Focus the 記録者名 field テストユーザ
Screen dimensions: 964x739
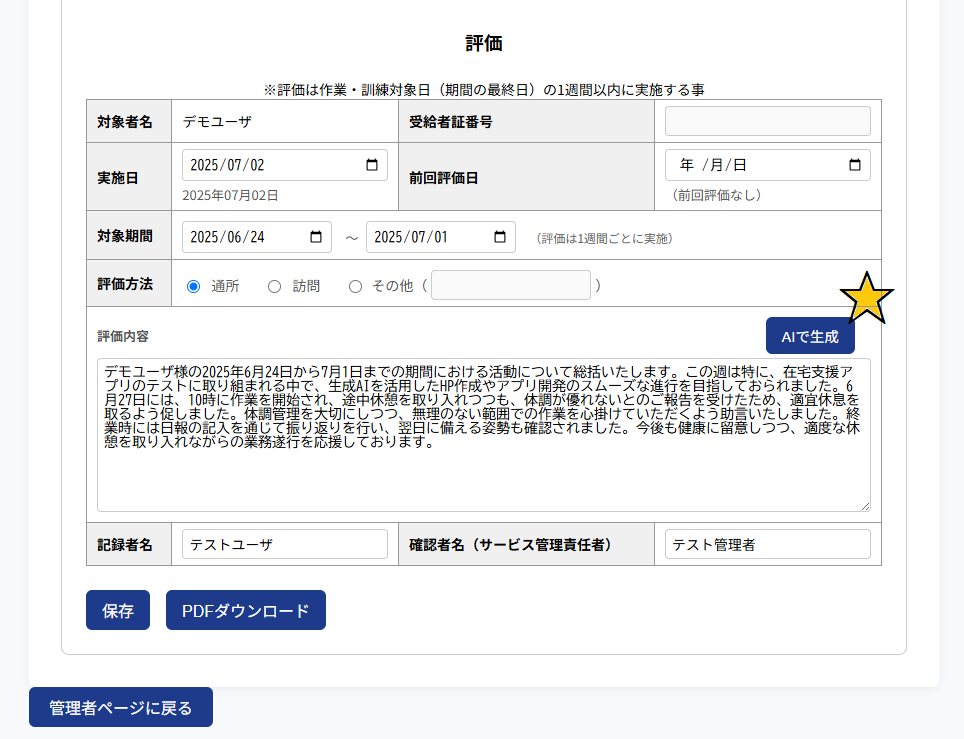click(285, 544)
